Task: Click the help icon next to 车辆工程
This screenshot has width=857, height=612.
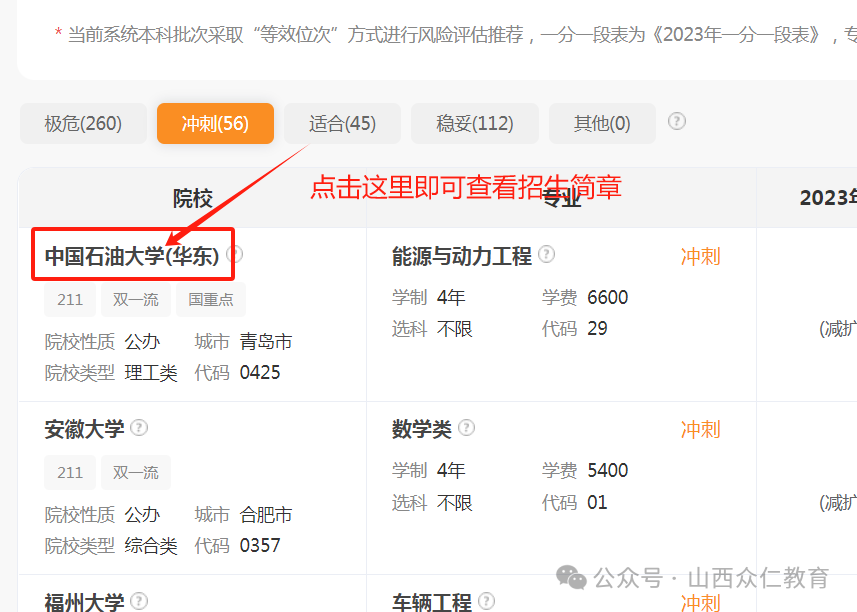Action: pos(486,601)
